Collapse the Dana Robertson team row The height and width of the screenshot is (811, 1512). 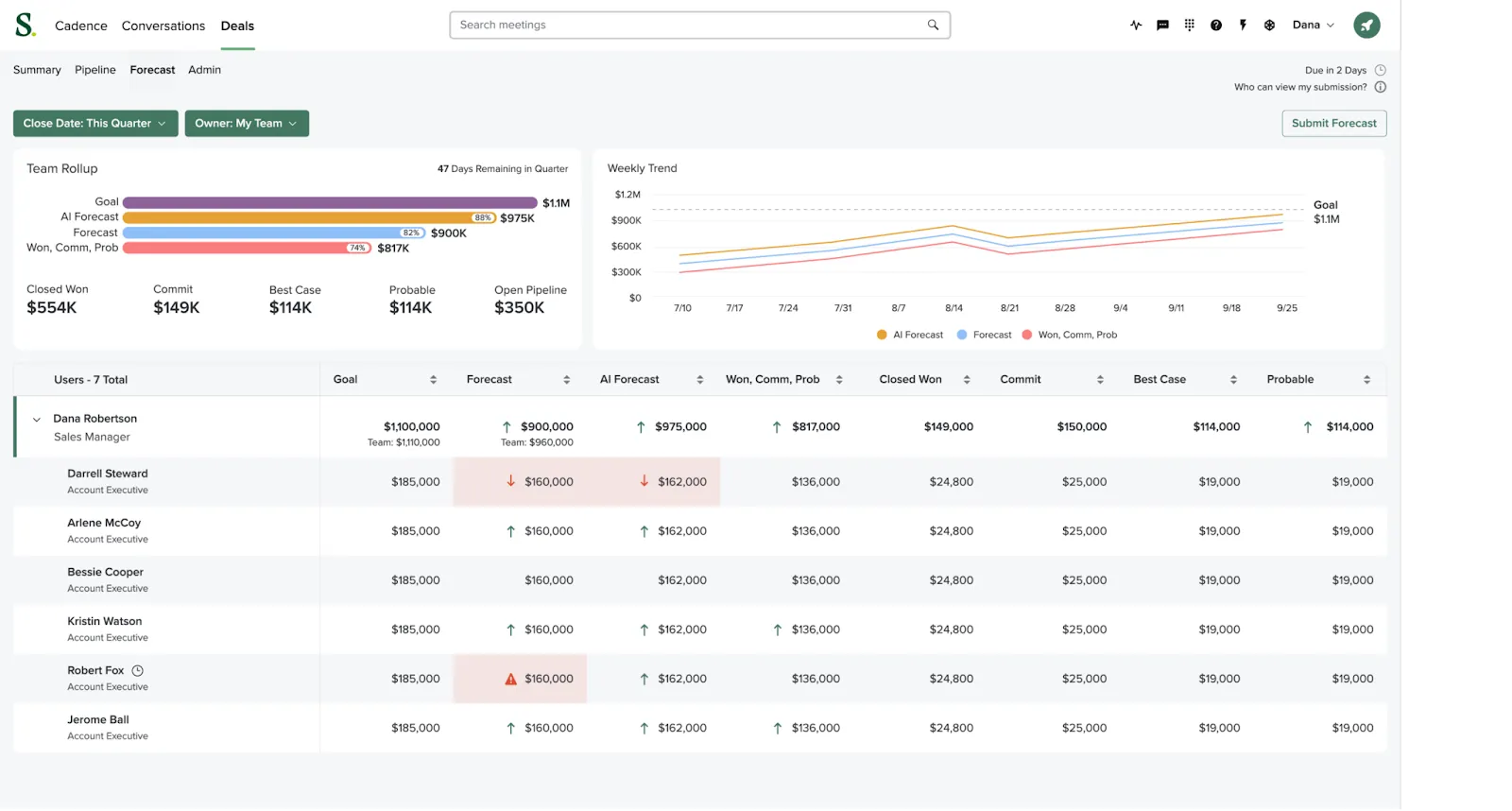click(37, 420)
